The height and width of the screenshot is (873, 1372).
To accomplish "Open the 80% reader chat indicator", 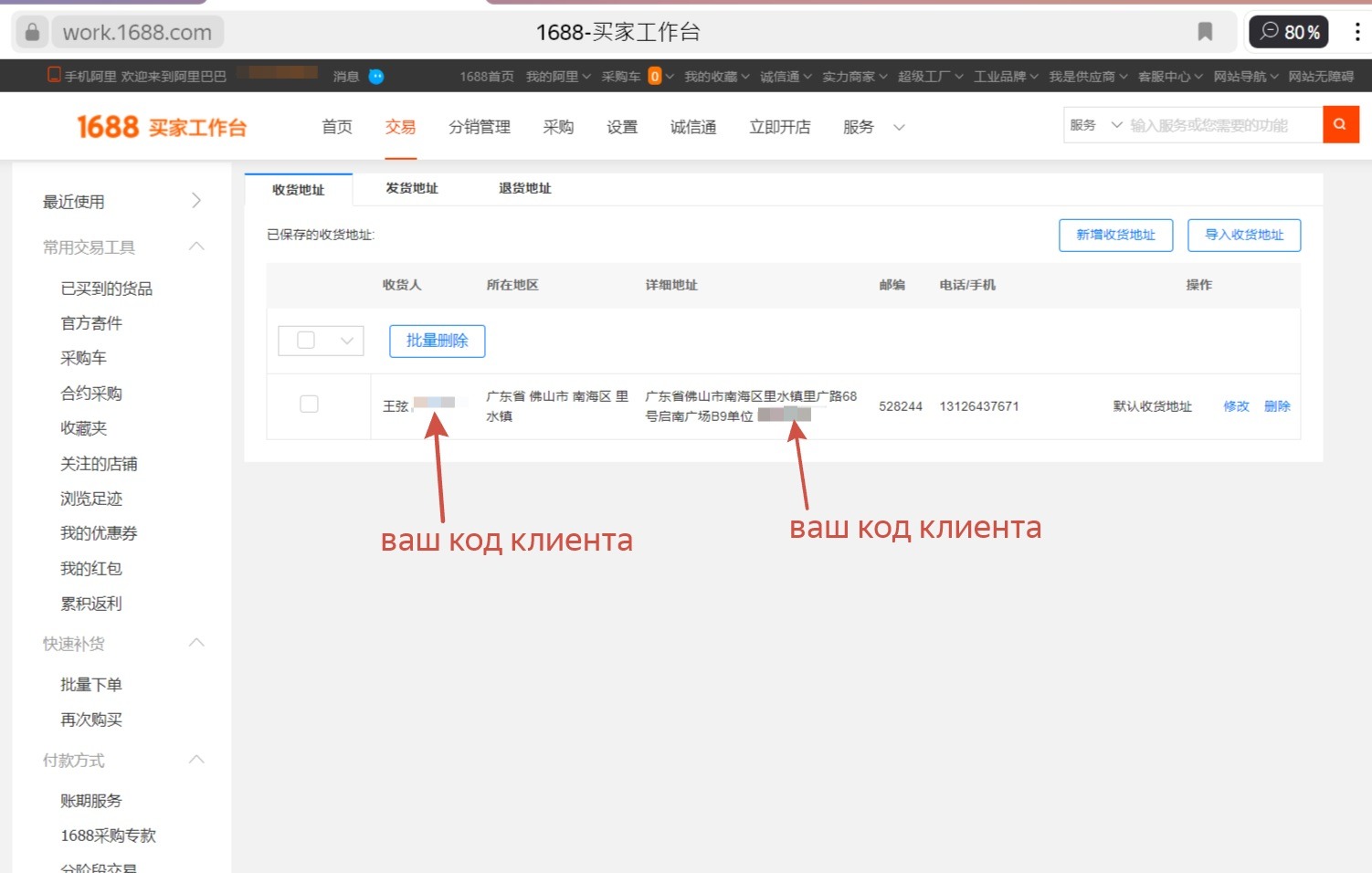I will click(x=1289, y=32).
